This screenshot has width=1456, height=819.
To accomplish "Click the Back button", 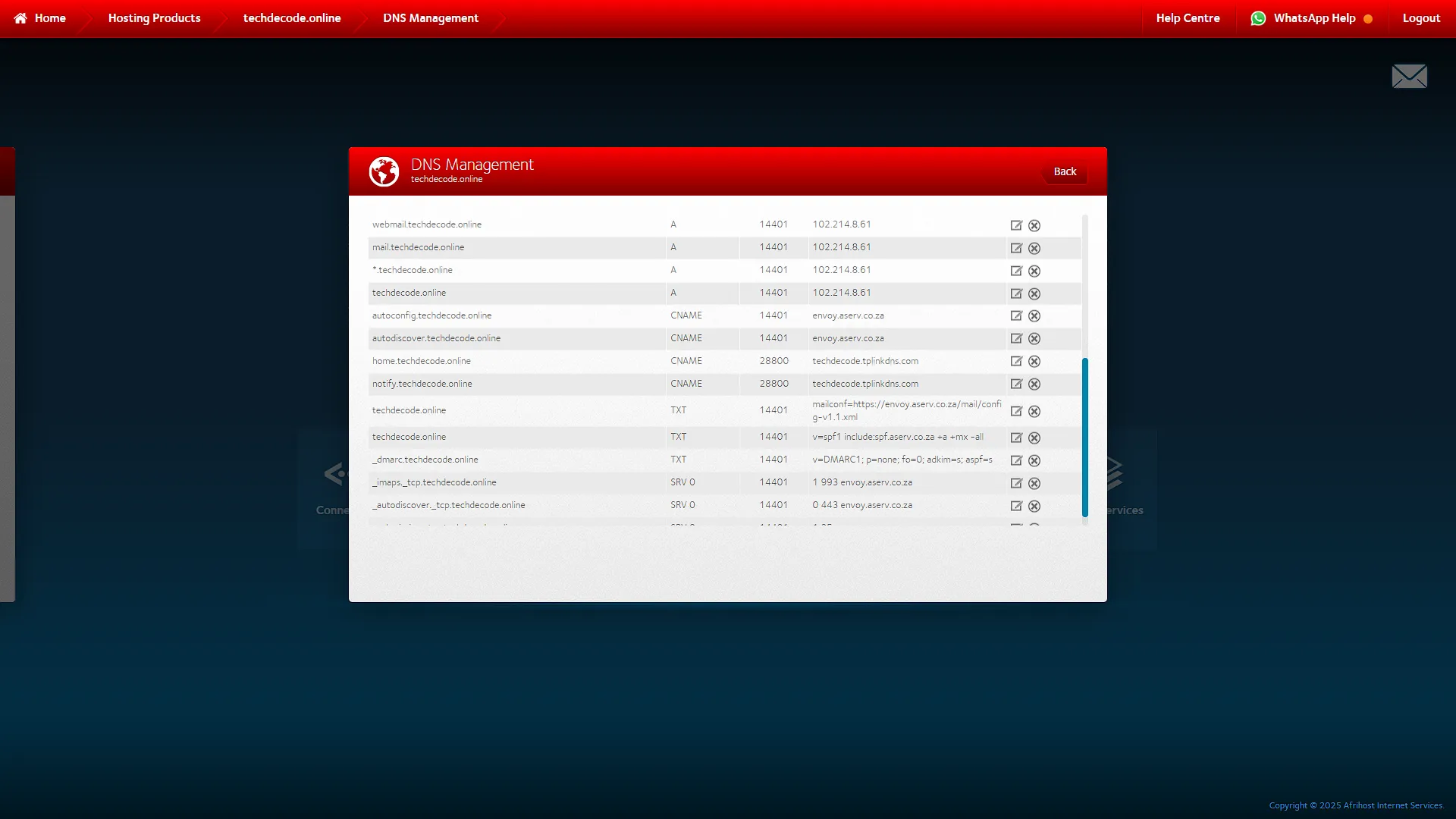I will tap(1065, 171).
